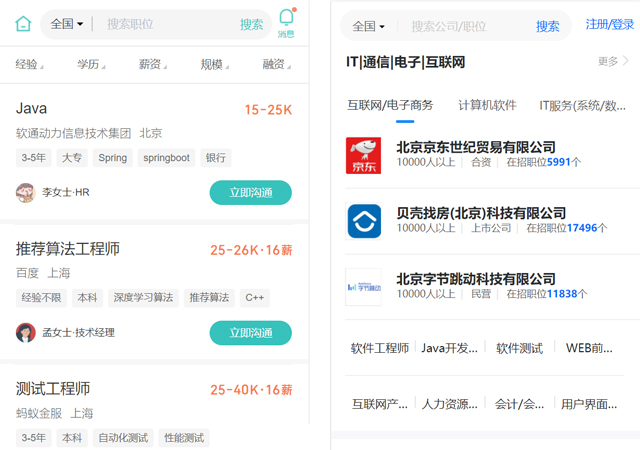Open 北京字节跳动科技有限公司 company name
Image resolution: width=640 pixels, height=450 pixels.
476,279
